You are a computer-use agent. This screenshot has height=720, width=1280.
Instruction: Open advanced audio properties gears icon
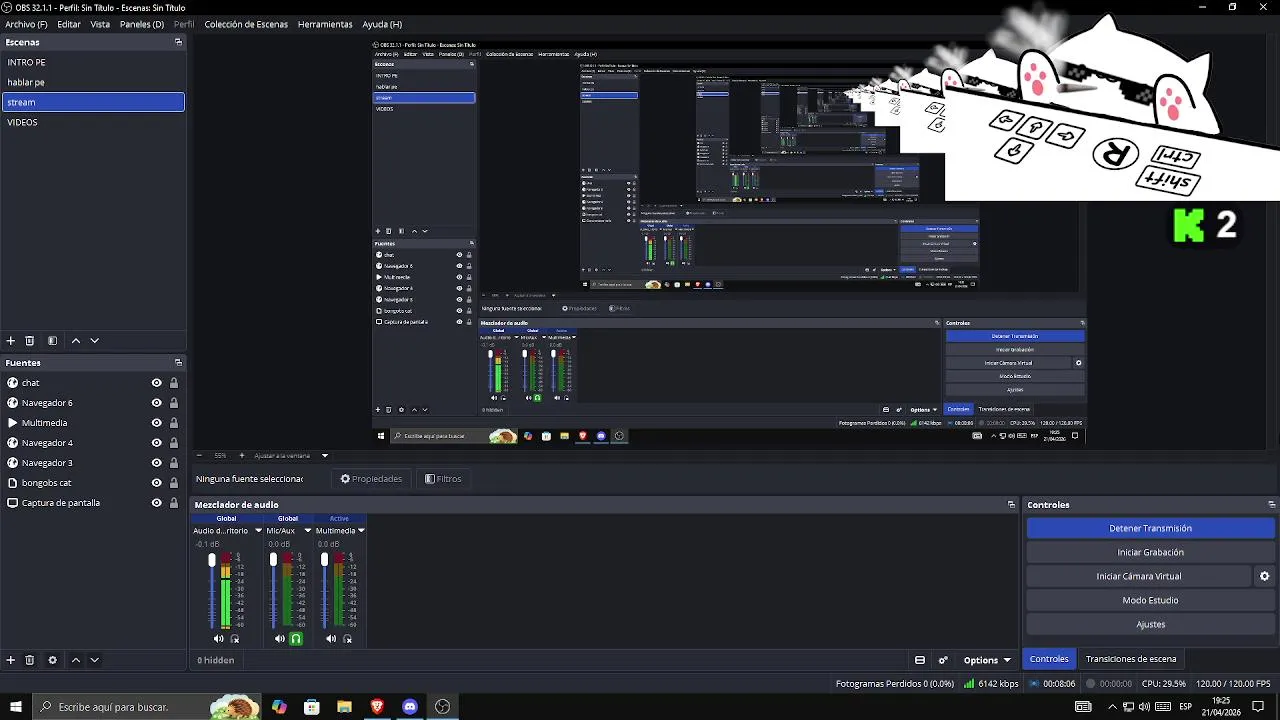pos(943,660)
